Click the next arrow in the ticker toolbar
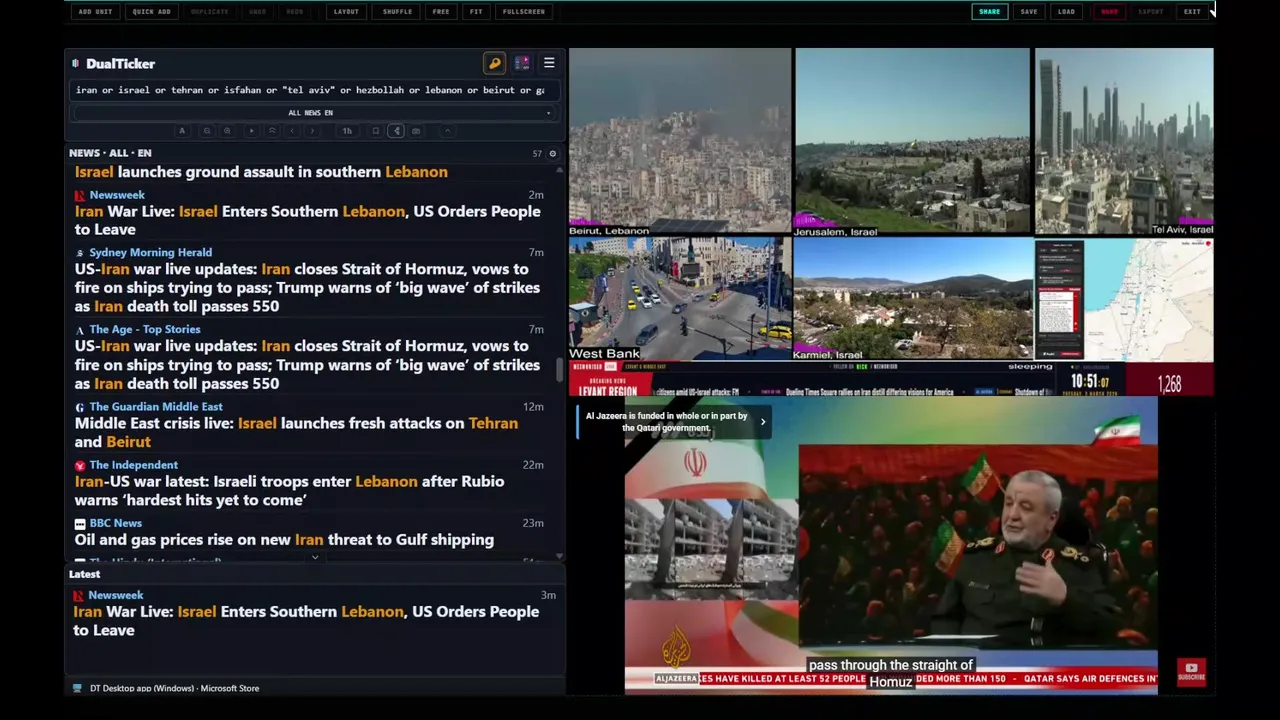Screen dimensions: 1280x720 pyautogui.click(x=312, y=131)
